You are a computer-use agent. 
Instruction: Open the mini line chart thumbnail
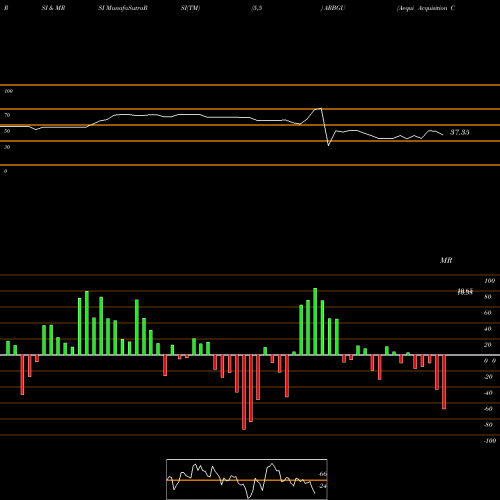click(x=247, y=479)
